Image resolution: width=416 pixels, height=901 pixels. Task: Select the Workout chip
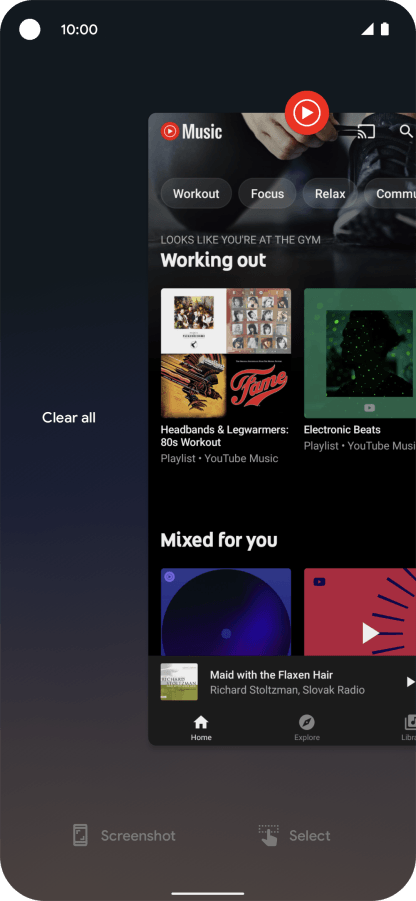196,194
